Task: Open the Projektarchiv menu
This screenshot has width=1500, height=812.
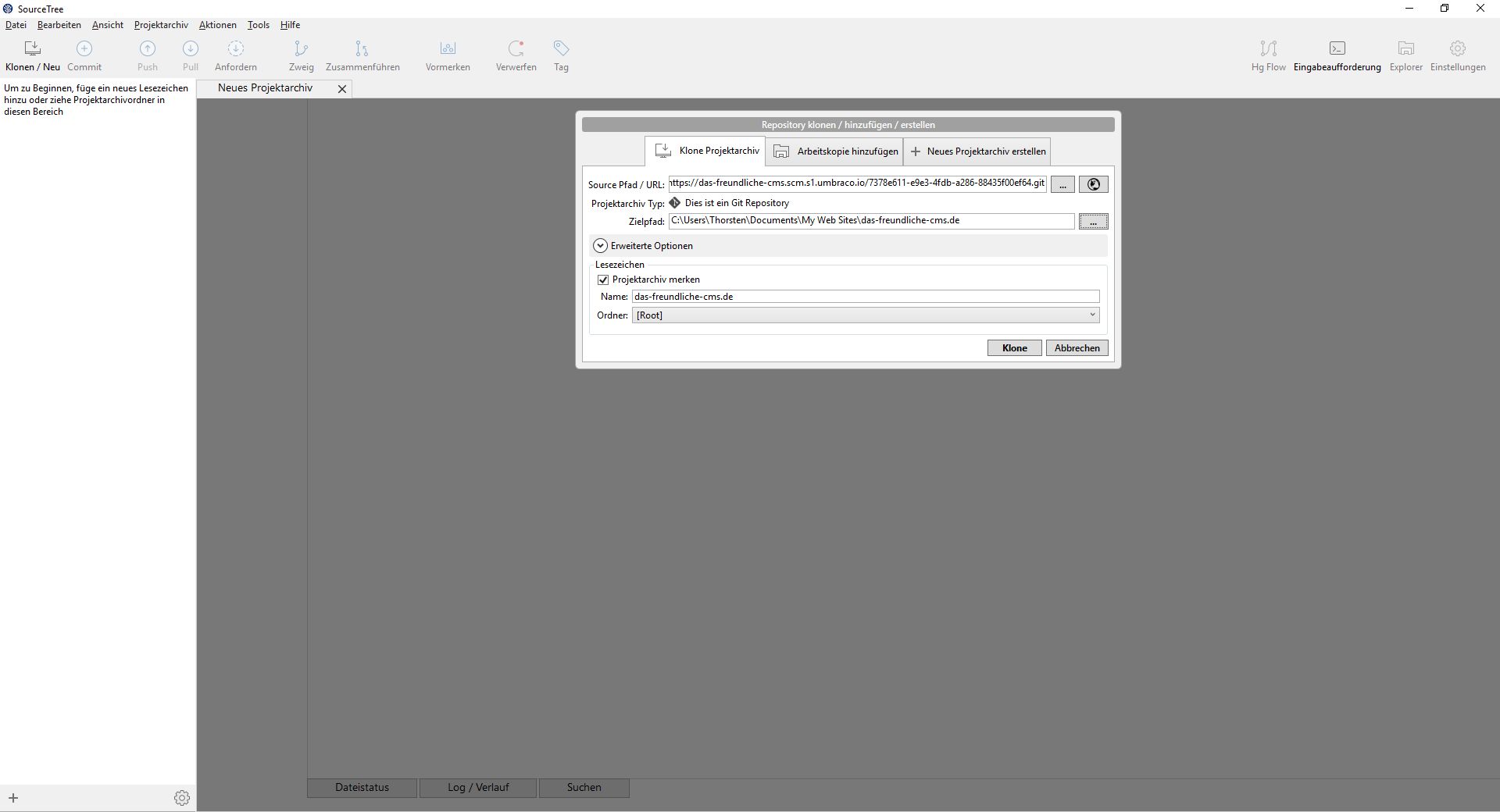Action: click(x=161, y=25)
